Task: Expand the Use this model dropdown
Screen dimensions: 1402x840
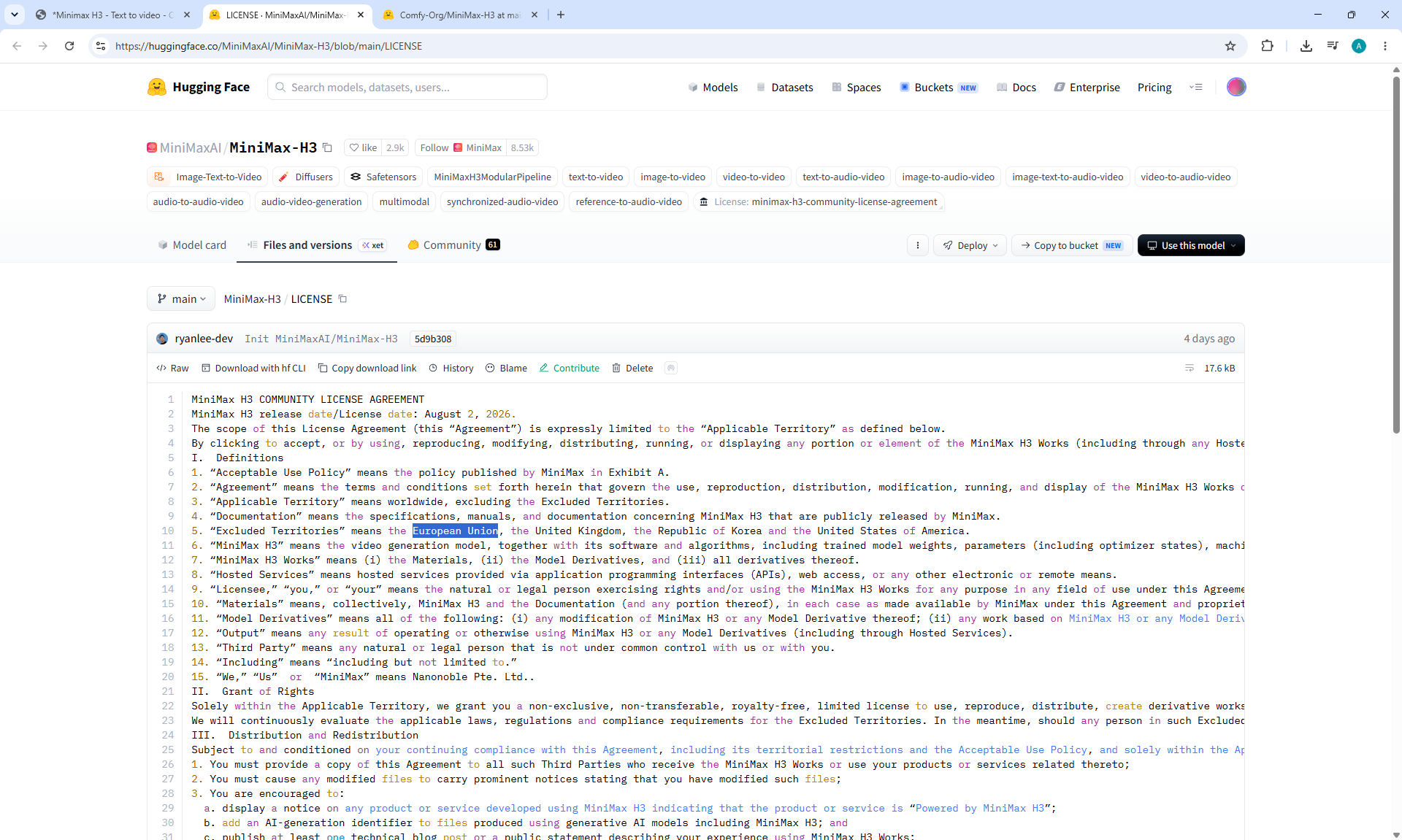Action: pyautogui.click(x=1191, y=245)
